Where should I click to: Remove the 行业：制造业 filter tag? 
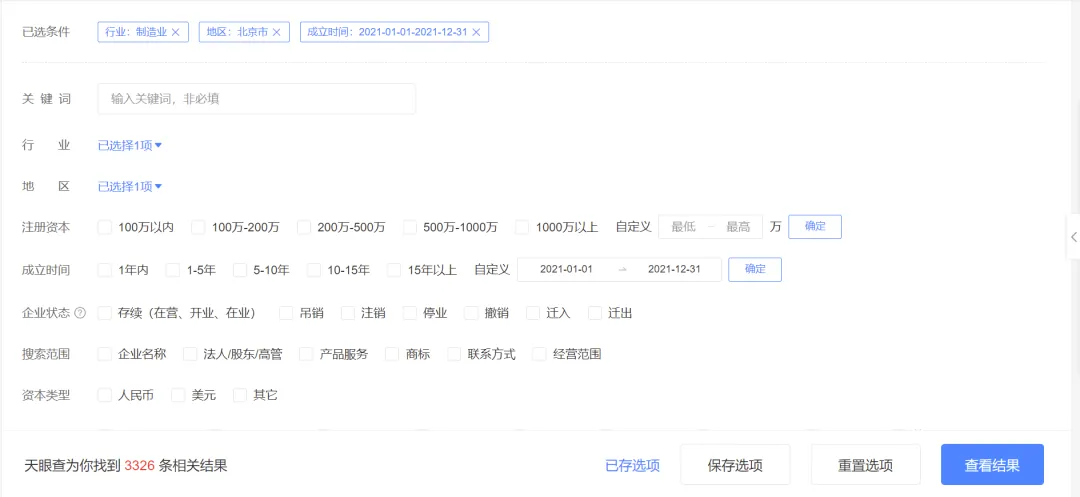click(175, 32)
